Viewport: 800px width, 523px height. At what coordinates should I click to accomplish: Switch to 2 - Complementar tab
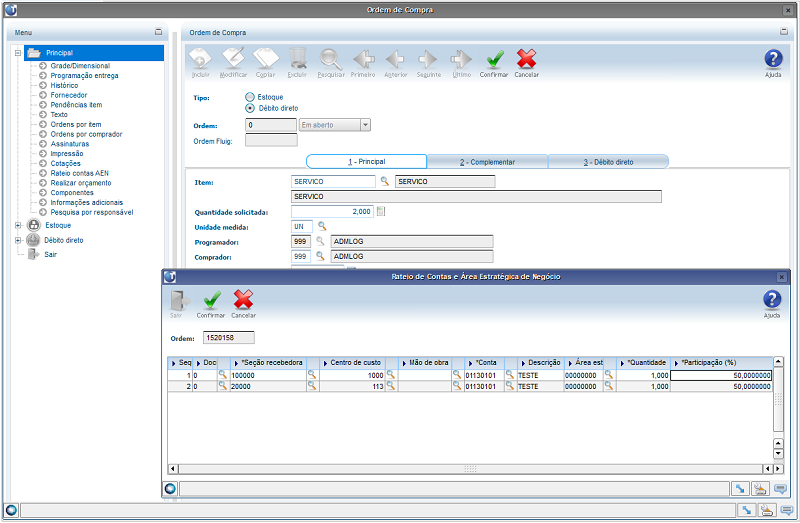pos(487,162)
